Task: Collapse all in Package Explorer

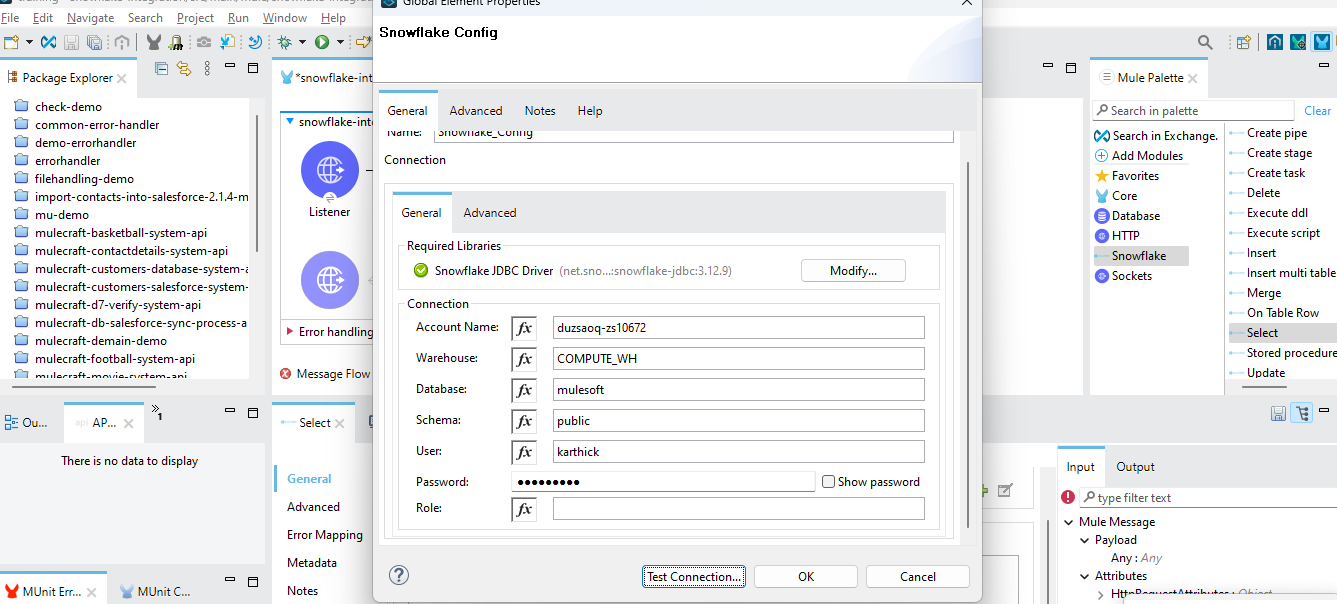Action: [x=162, y=68]
